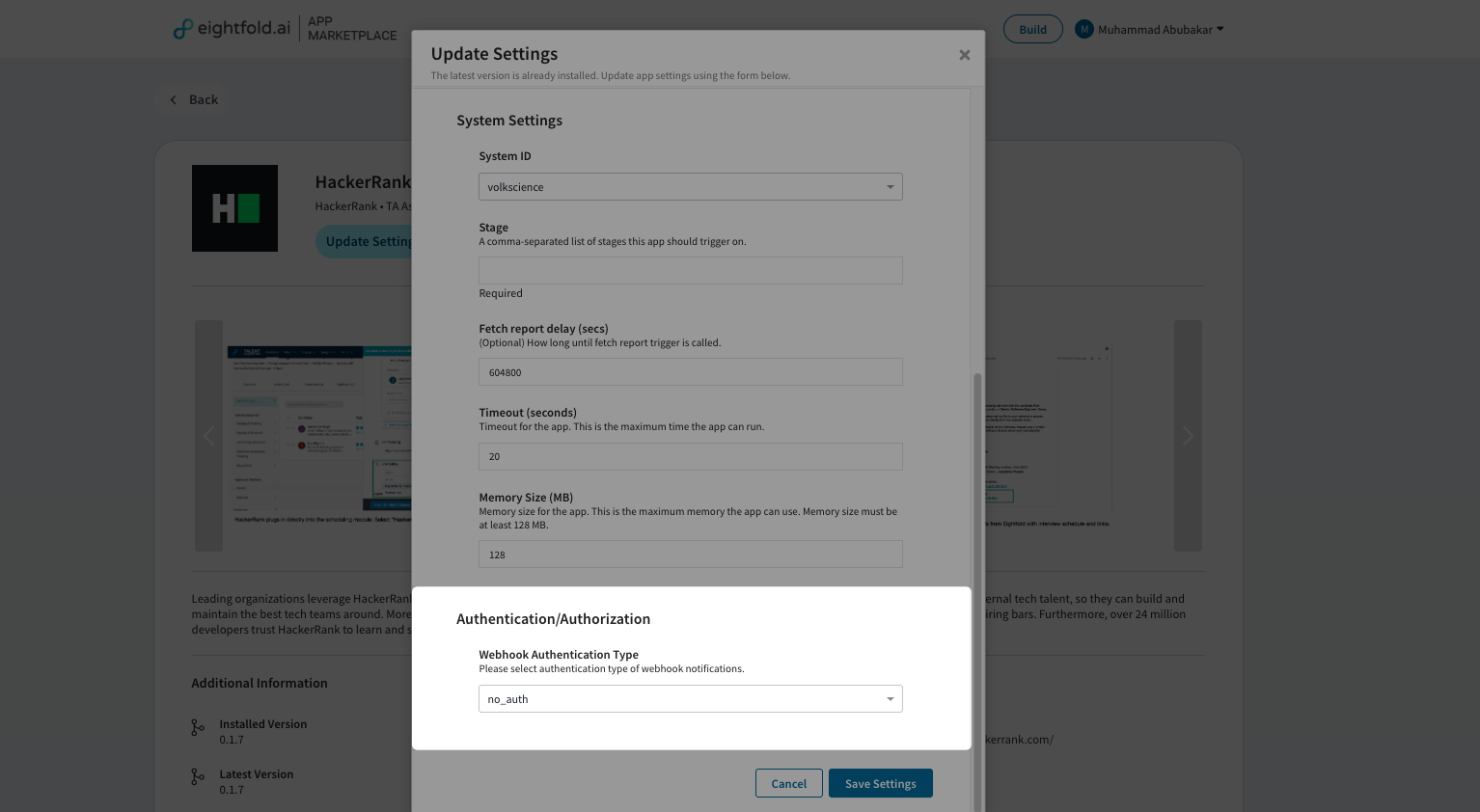Open Muhammad Abubakar user menu
The height and width of the screenshot is (812, 1480).
[x=1150, y=29]
